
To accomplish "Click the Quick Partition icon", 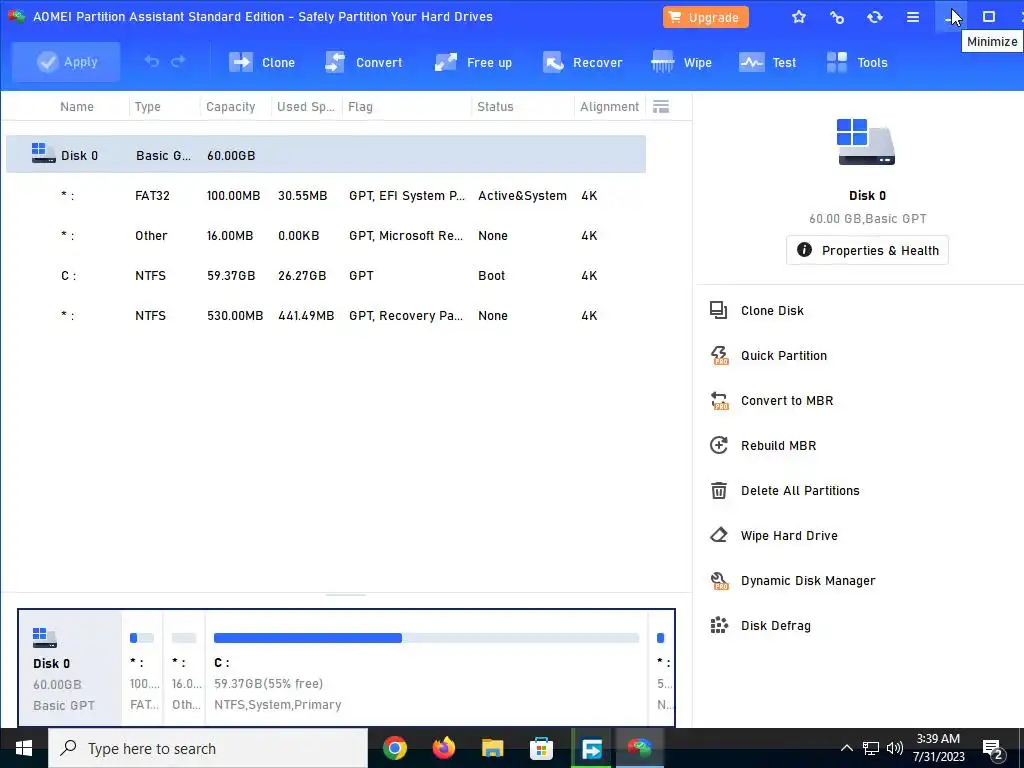I will click(718, 355).
